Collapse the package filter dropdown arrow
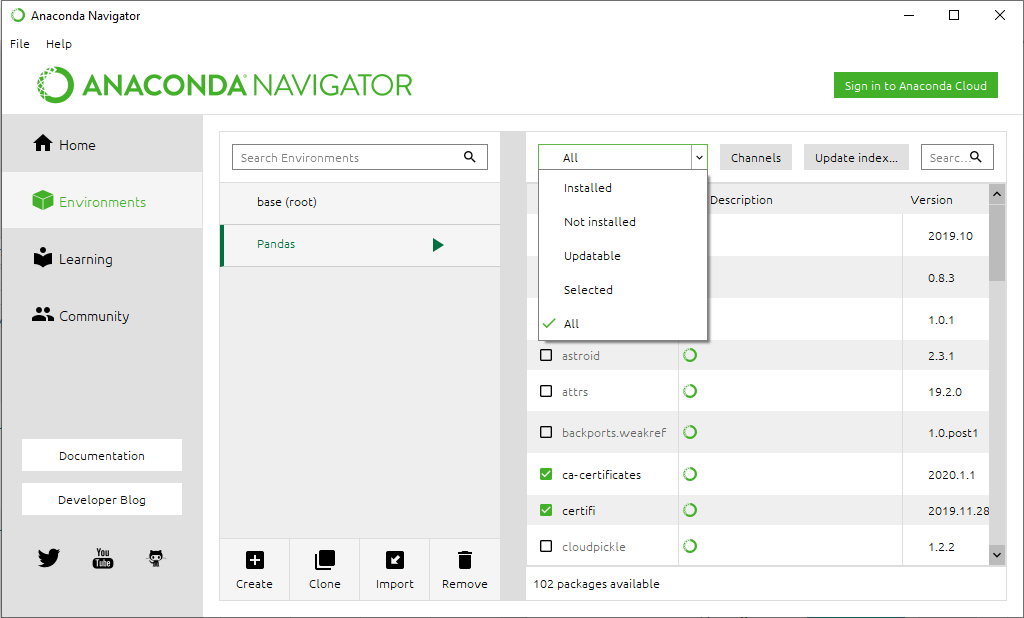1024x618 pixels. (x=699, y=157)
